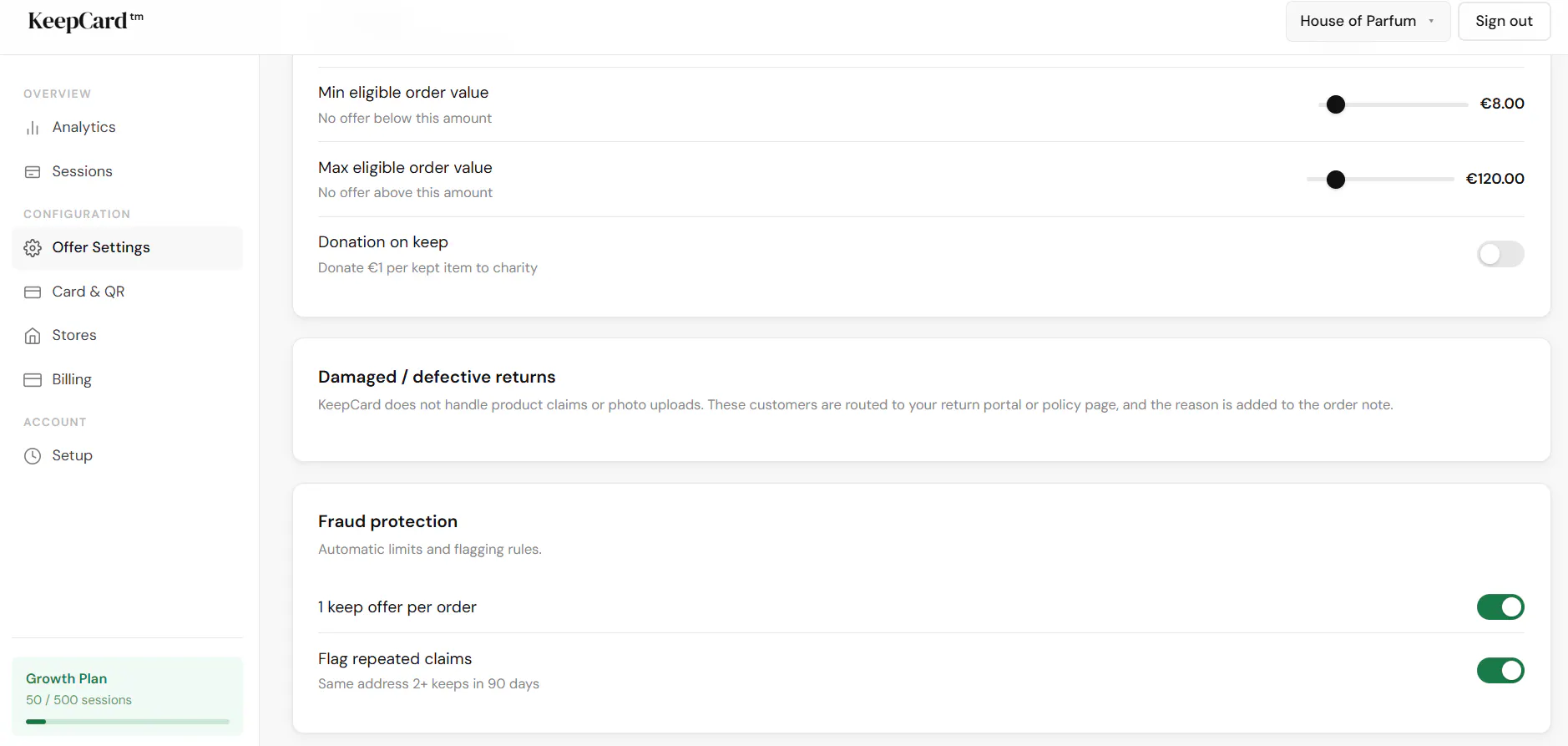1568x746 pixels.
Task: Click the Billing credit card icon
Action: tap(33, 380)
